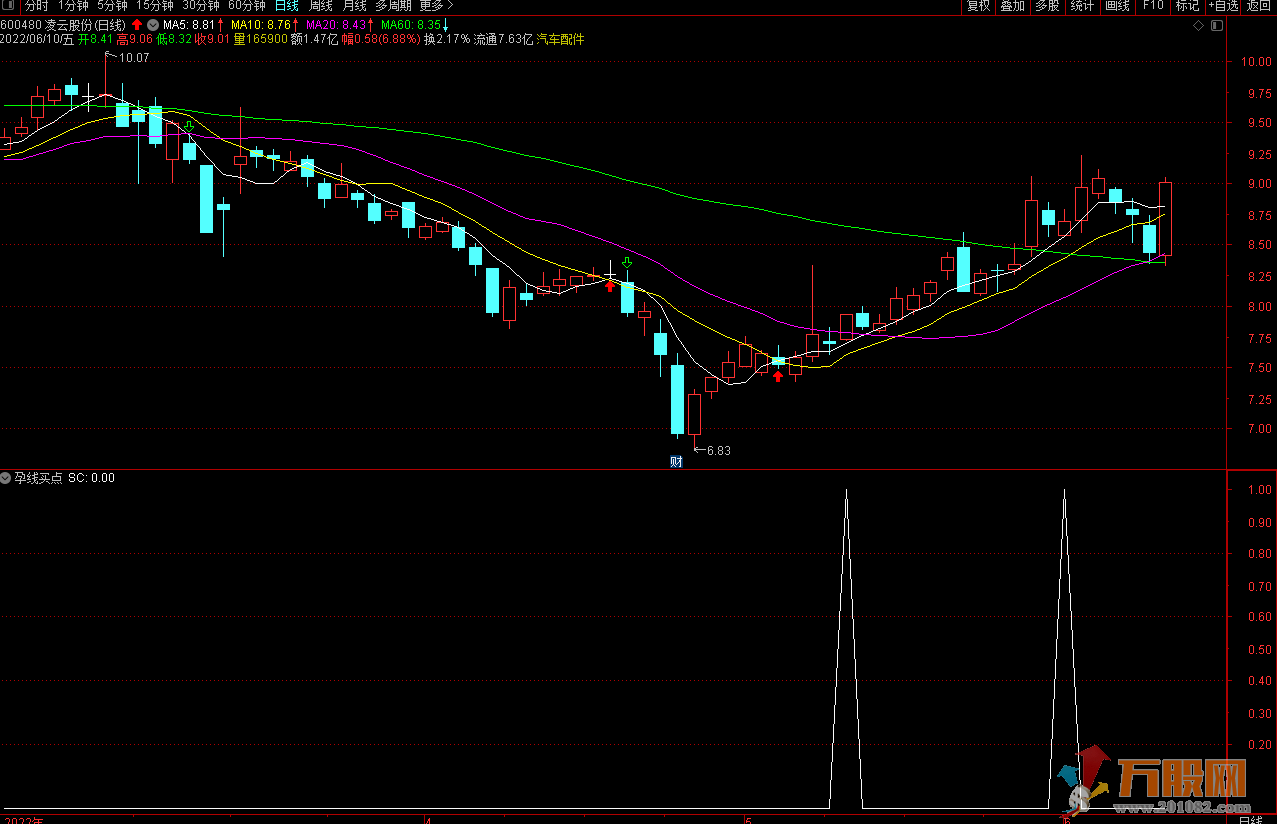Viewport: 1277px width, 824px height.
Task: Click the red up arrow signal near 7.50
Action: pos(778,376)
